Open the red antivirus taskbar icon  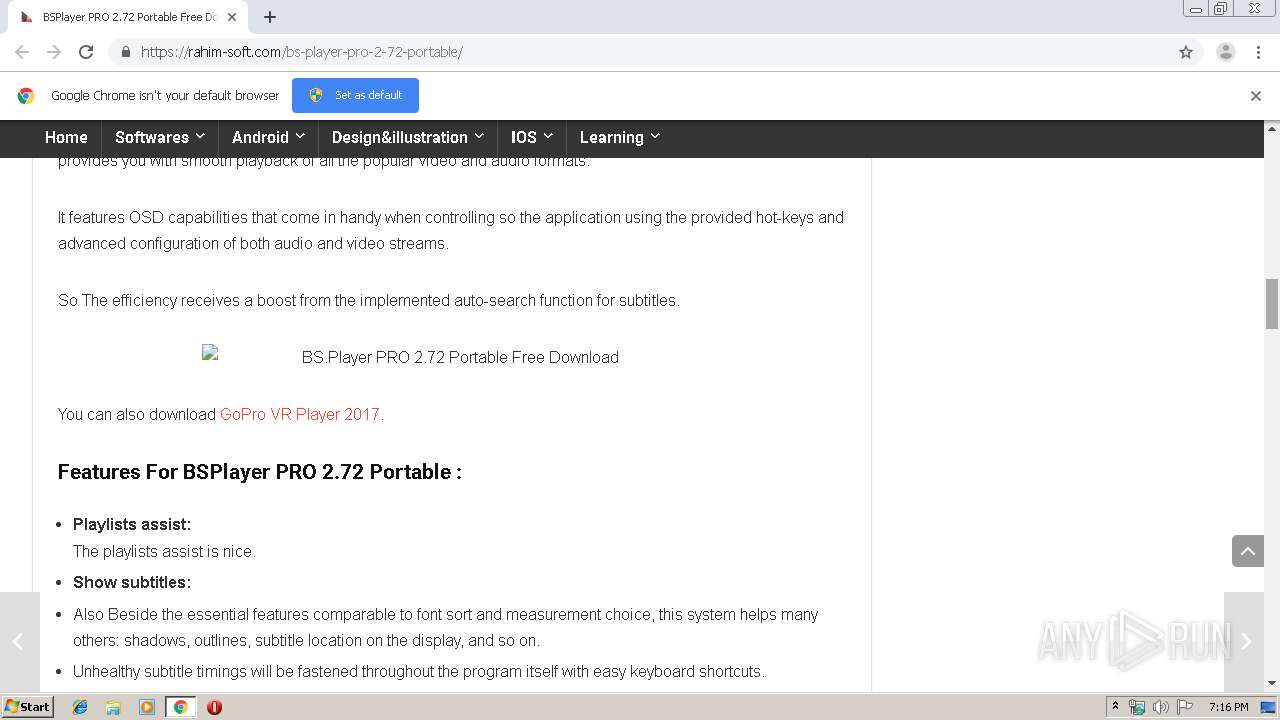pos(214,707)
